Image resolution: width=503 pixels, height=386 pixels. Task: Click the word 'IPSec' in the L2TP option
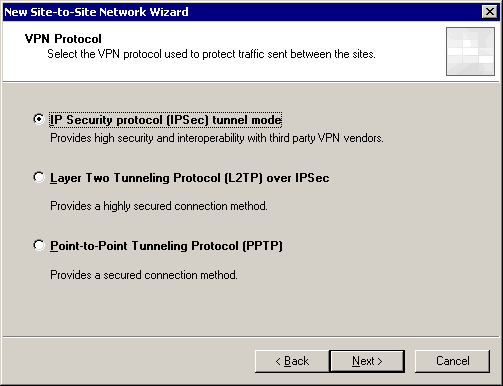312,178
